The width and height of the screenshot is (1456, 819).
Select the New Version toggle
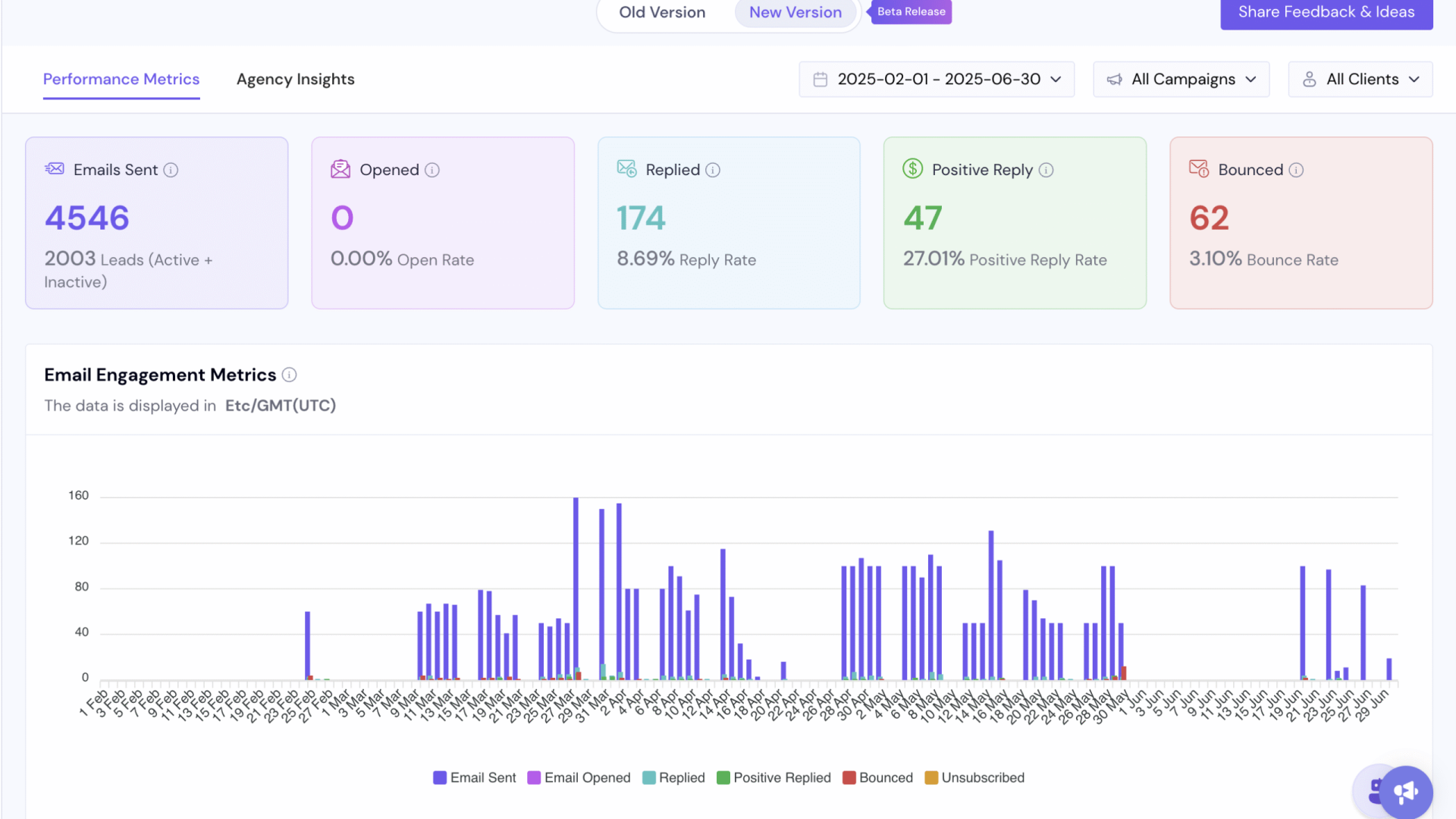[795, 12]
